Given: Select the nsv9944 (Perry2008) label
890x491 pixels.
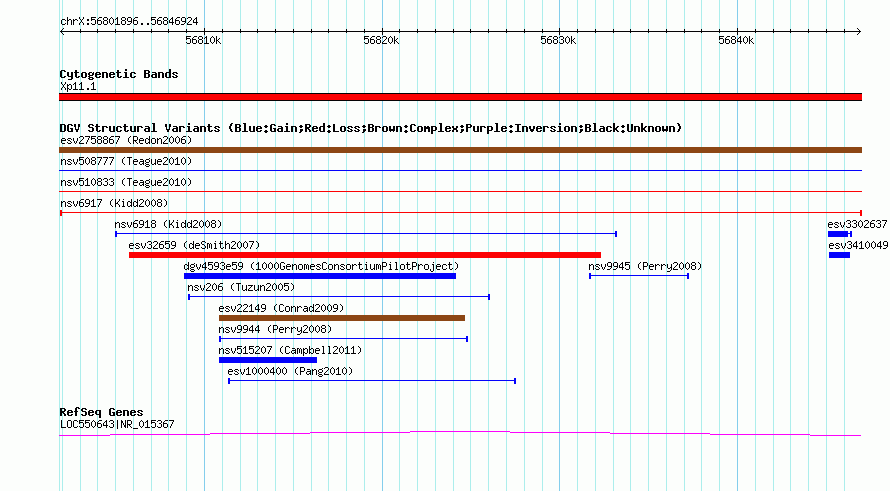Looking at the screenshot, I should (275, 329).
